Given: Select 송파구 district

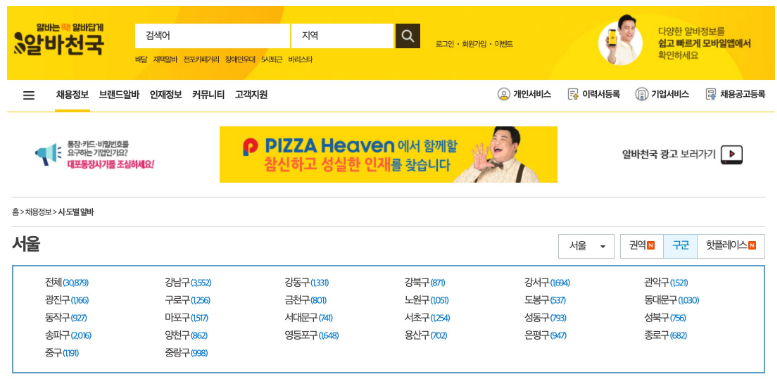Looking at the screenshot, I should (x=68, y=335).
